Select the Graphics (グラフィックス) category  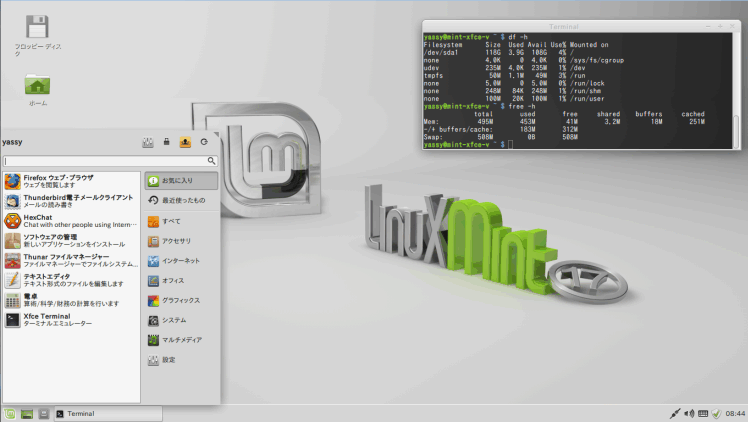181,300
